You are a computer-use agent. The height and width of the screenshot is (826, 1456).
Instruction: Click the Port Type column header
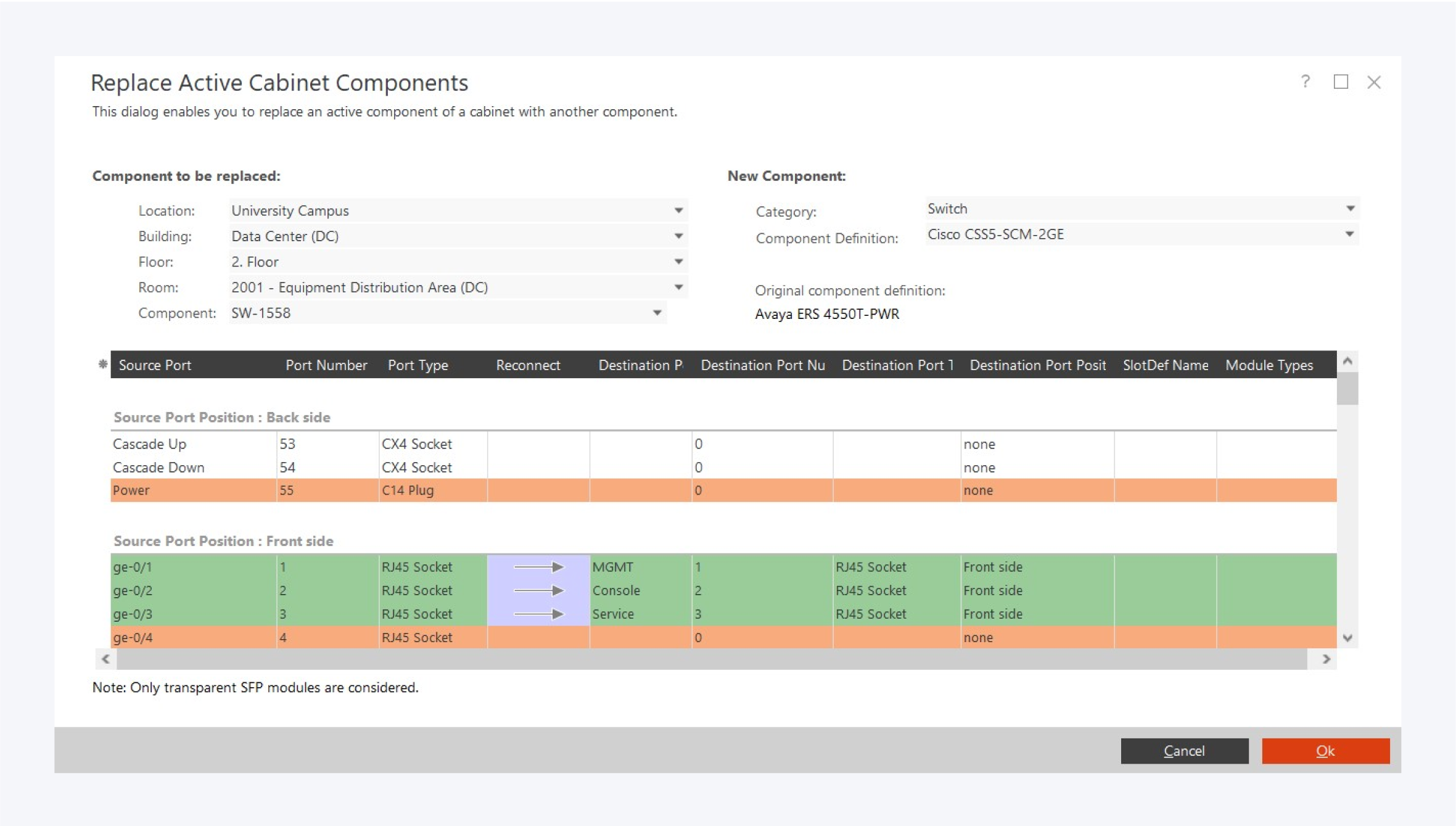(x=417, y=365)
